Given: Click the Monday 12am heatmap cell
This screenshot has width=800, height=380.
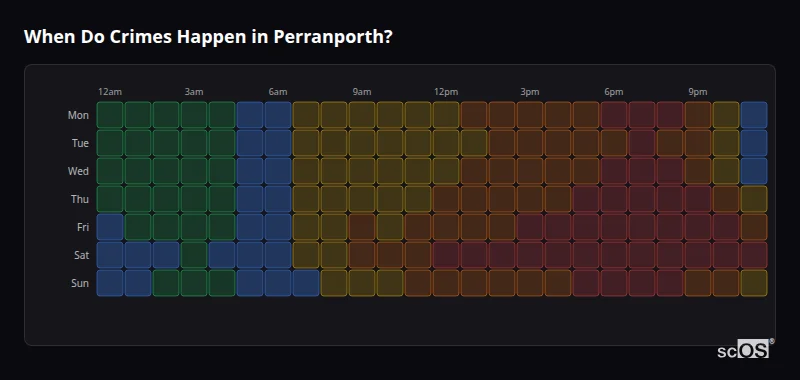Looking at the screenshot, I should [x=110, y=115].
